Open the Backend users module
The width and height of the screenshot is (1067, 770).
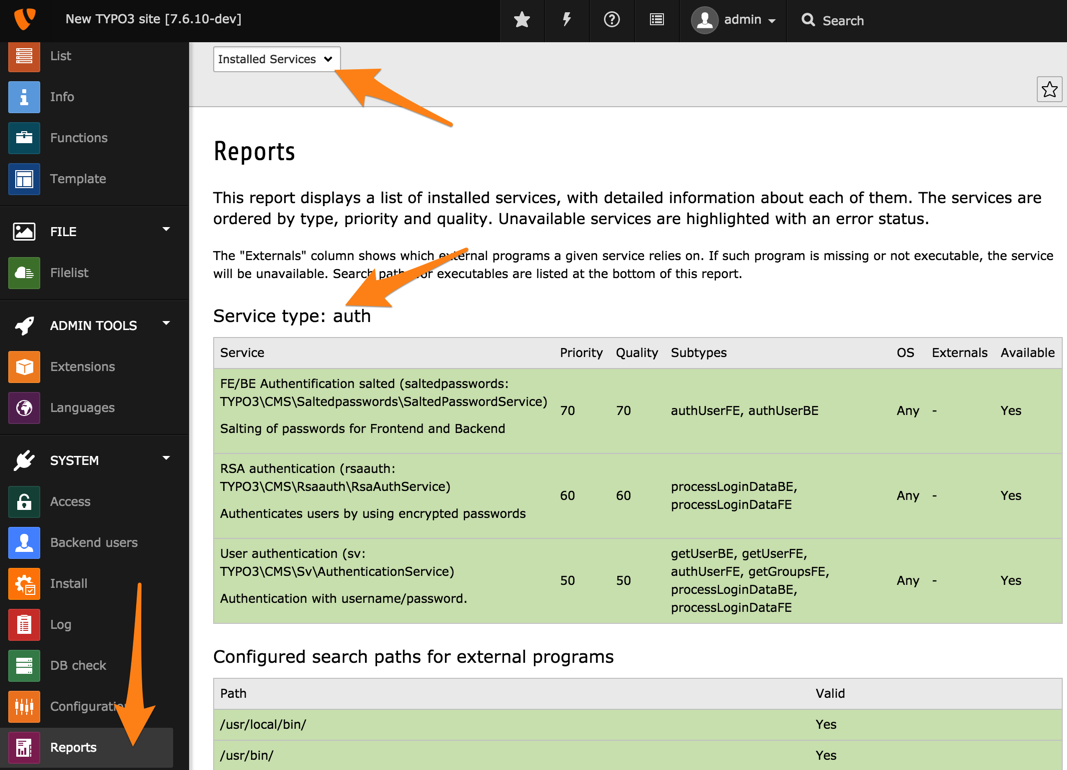(93, 543)
